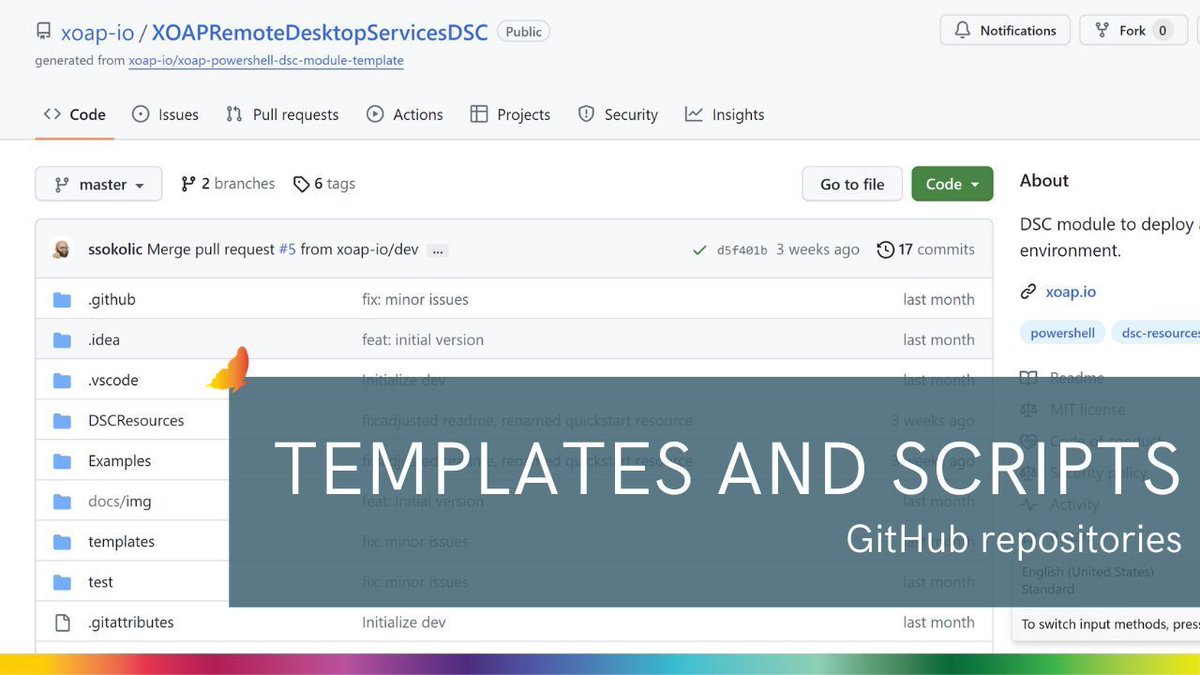Click the bell icon in Notifications
Image resolution: width=1200 pixels, height=675 pixels.
963,30
